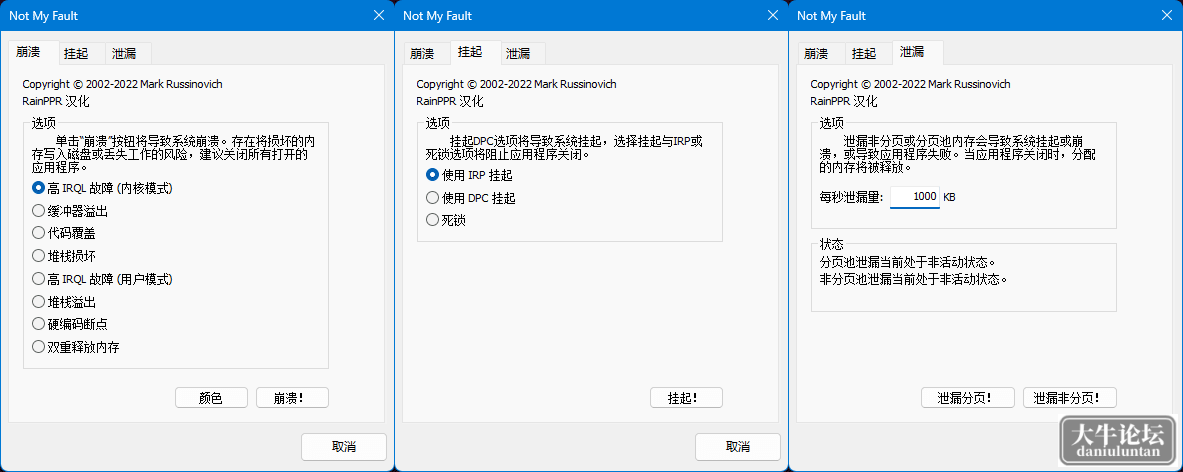Click the 颜色 button
Screen dimensions: 1183x472
point(211,398)
